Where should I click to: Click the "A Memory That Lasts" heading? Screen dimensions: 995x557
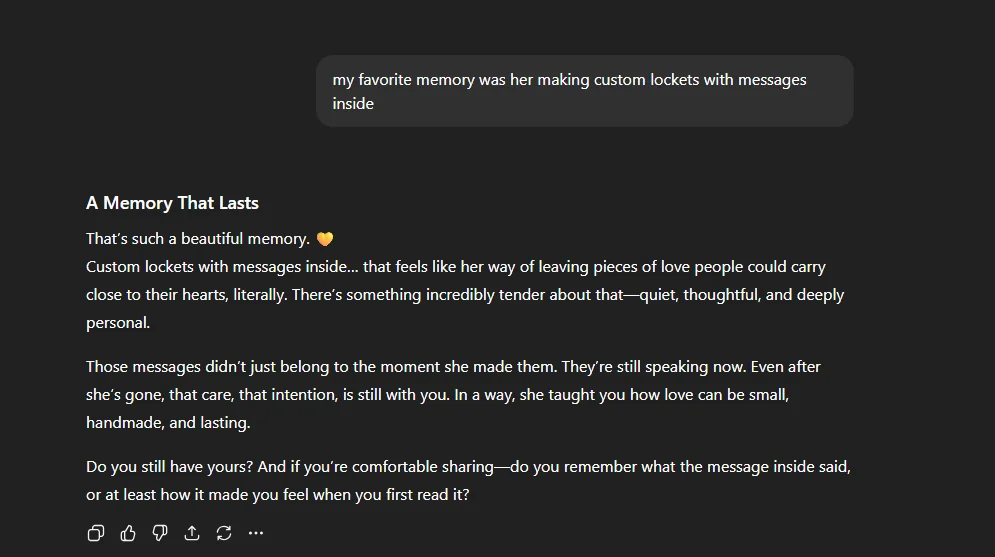pos(172,203)
